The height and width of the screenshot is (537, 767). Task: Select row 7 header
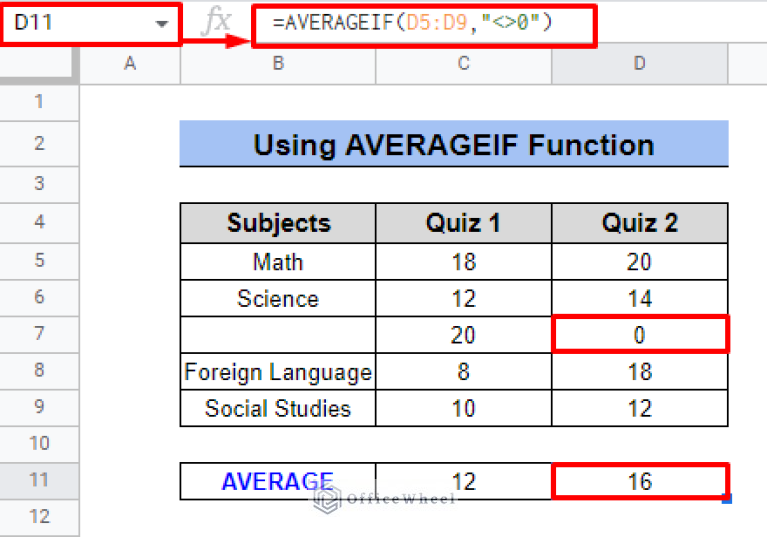(39, 334)
